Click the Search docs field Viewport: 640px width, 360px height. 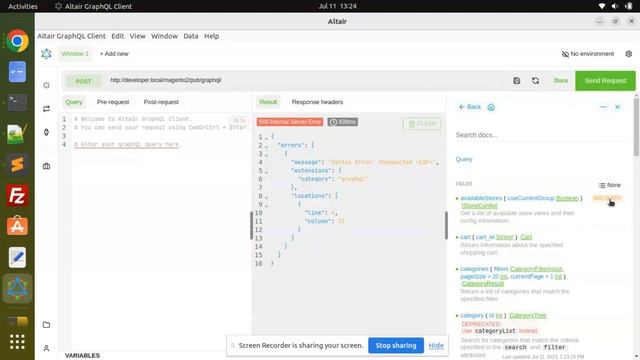[540, 135]
